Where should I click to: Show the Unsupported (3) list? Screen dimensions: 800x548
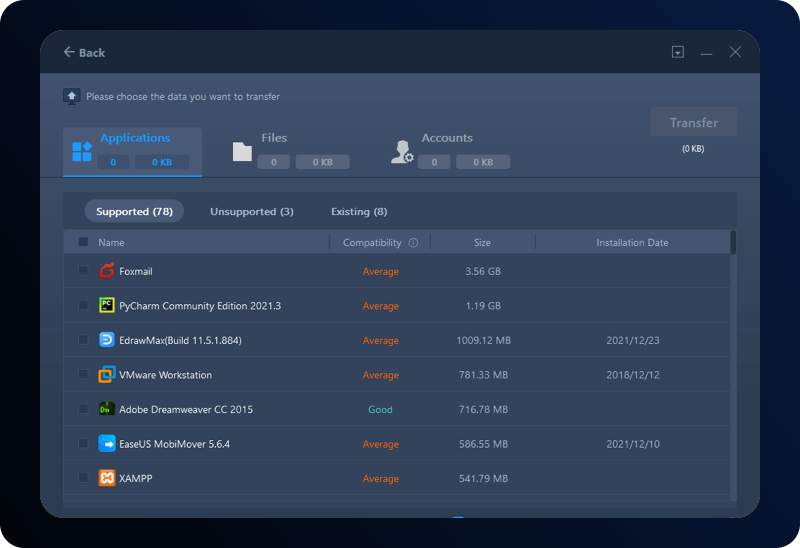click(x=251, y=212)
